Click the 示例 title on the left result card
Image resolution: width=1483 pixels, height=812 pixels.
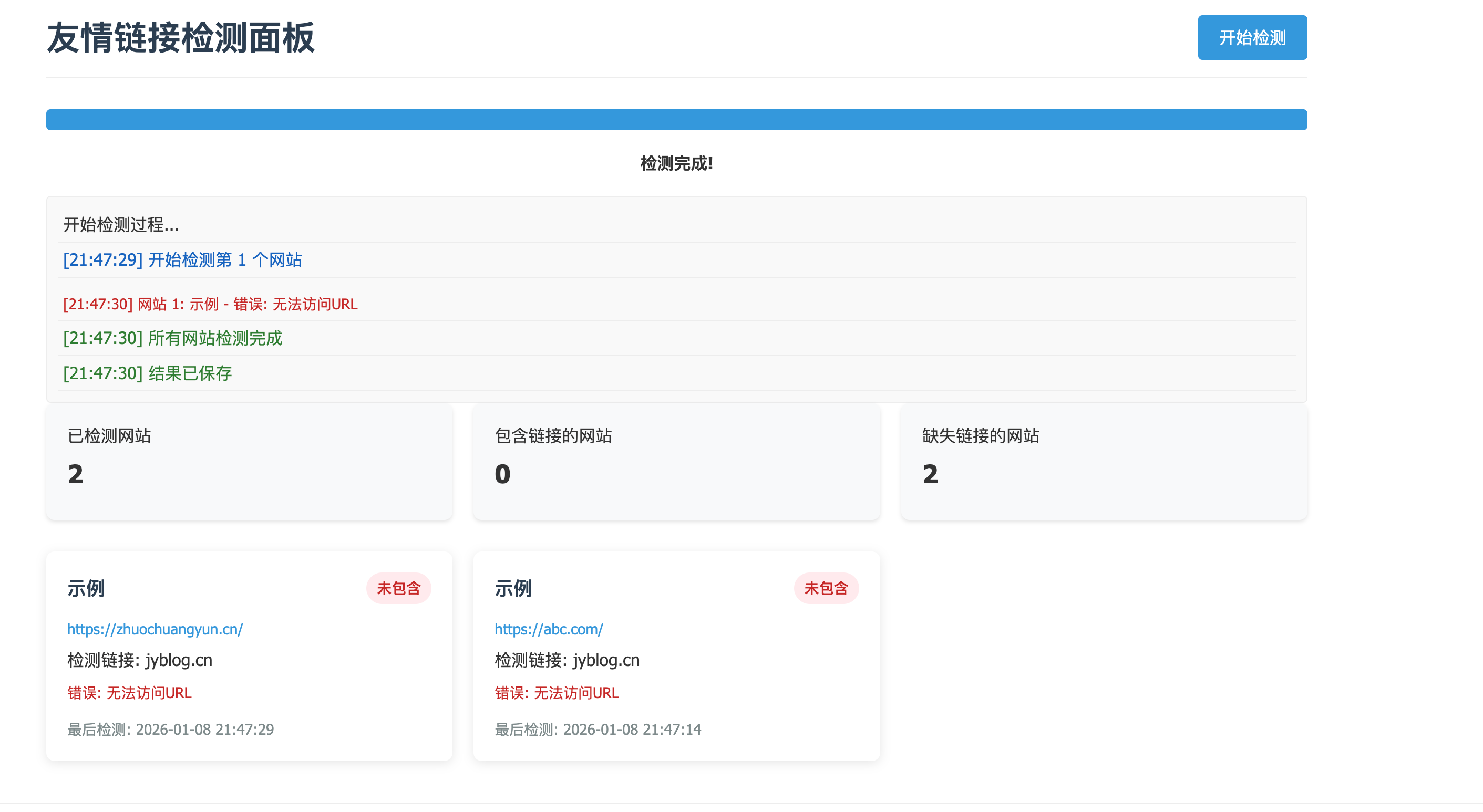(85, 588)
